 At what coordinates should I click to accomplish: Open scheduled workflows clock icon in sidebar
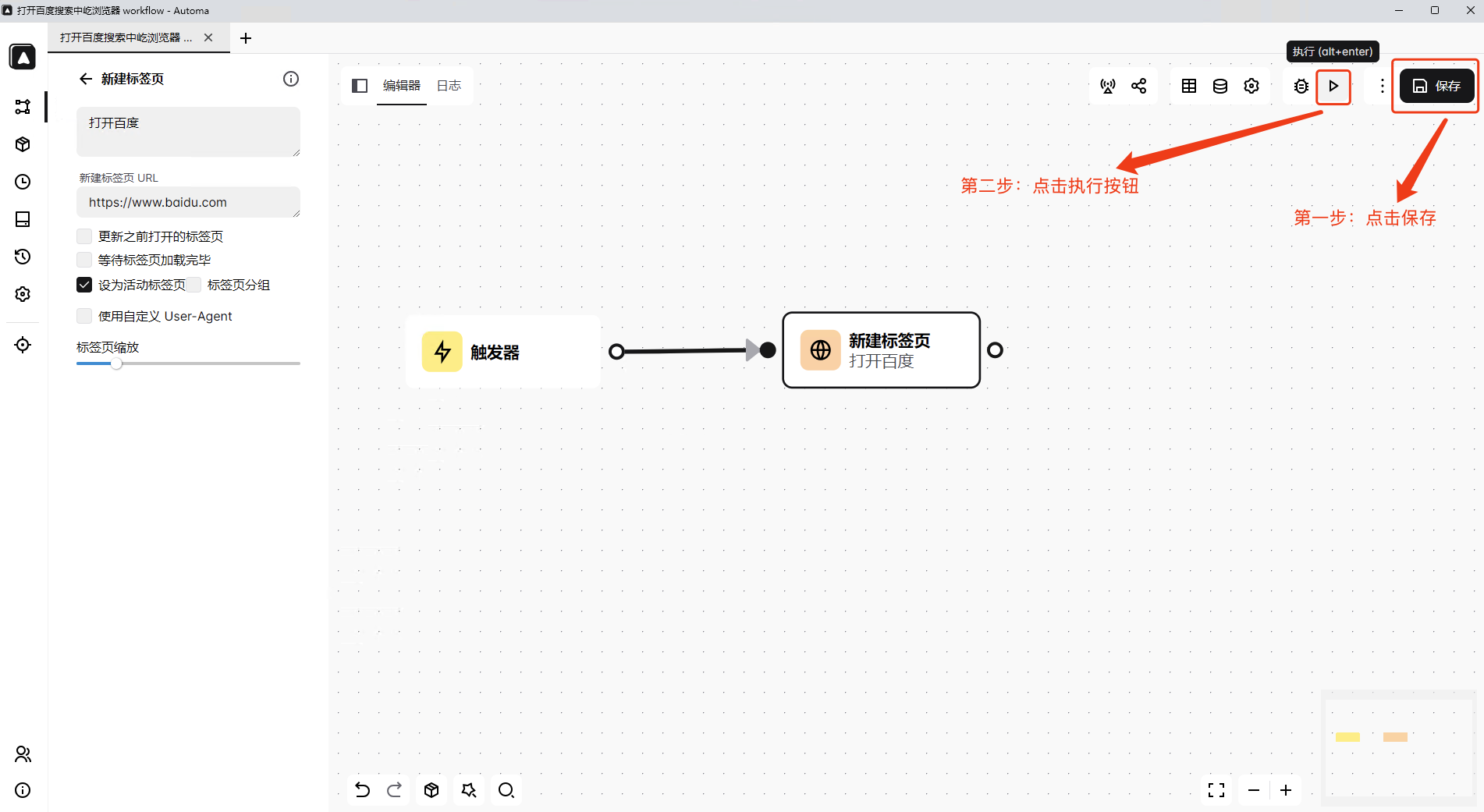tap(23, 182)
